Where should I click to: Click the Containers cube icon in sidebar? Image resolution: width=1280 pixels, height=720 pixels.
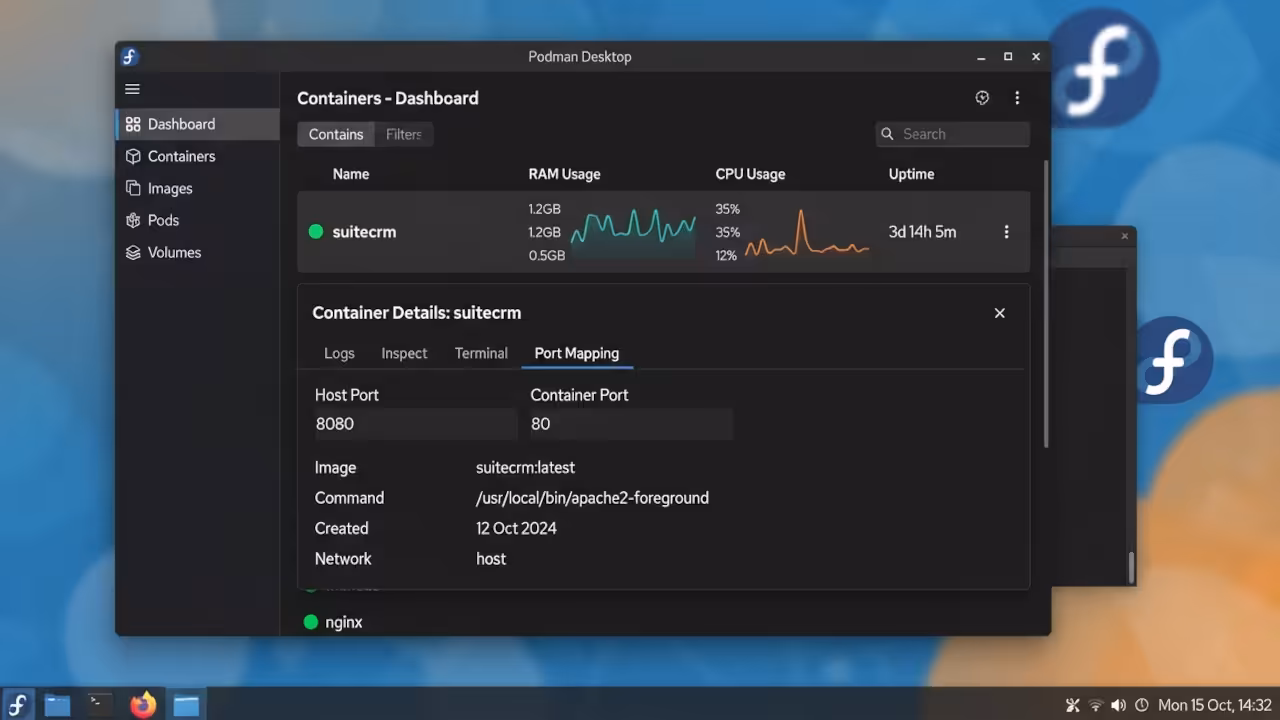click(x=133, y=156)
